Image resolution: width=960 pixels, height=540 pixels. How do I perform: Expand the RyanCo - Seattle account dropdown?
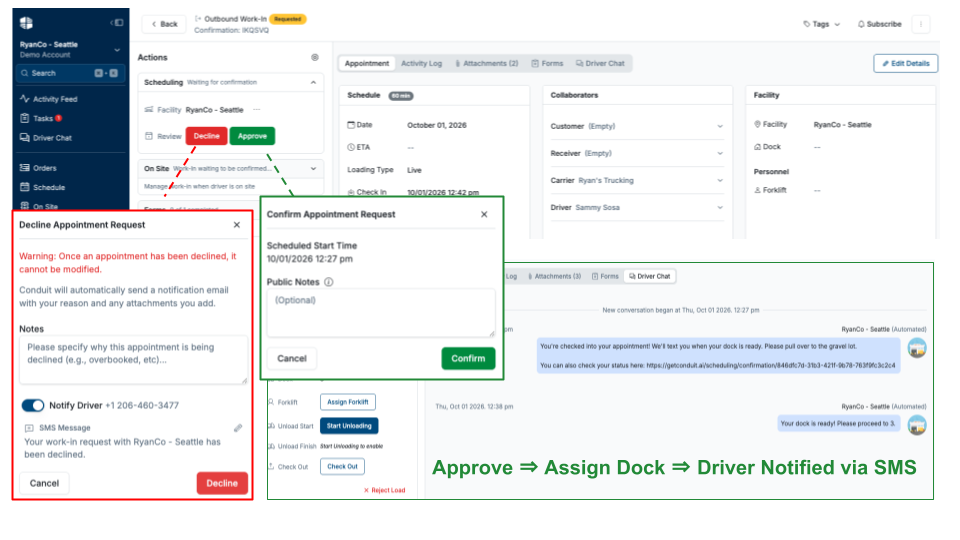(x=117, y=50)
